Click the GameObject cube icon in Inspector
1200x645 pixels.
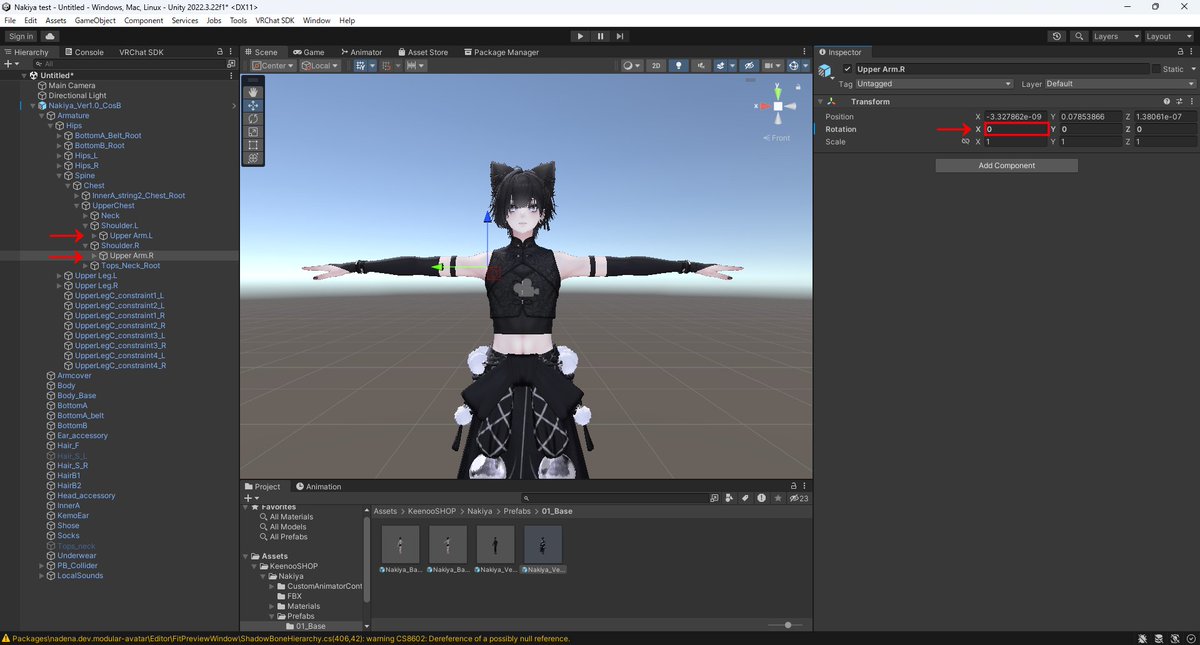tap(826, 70)
